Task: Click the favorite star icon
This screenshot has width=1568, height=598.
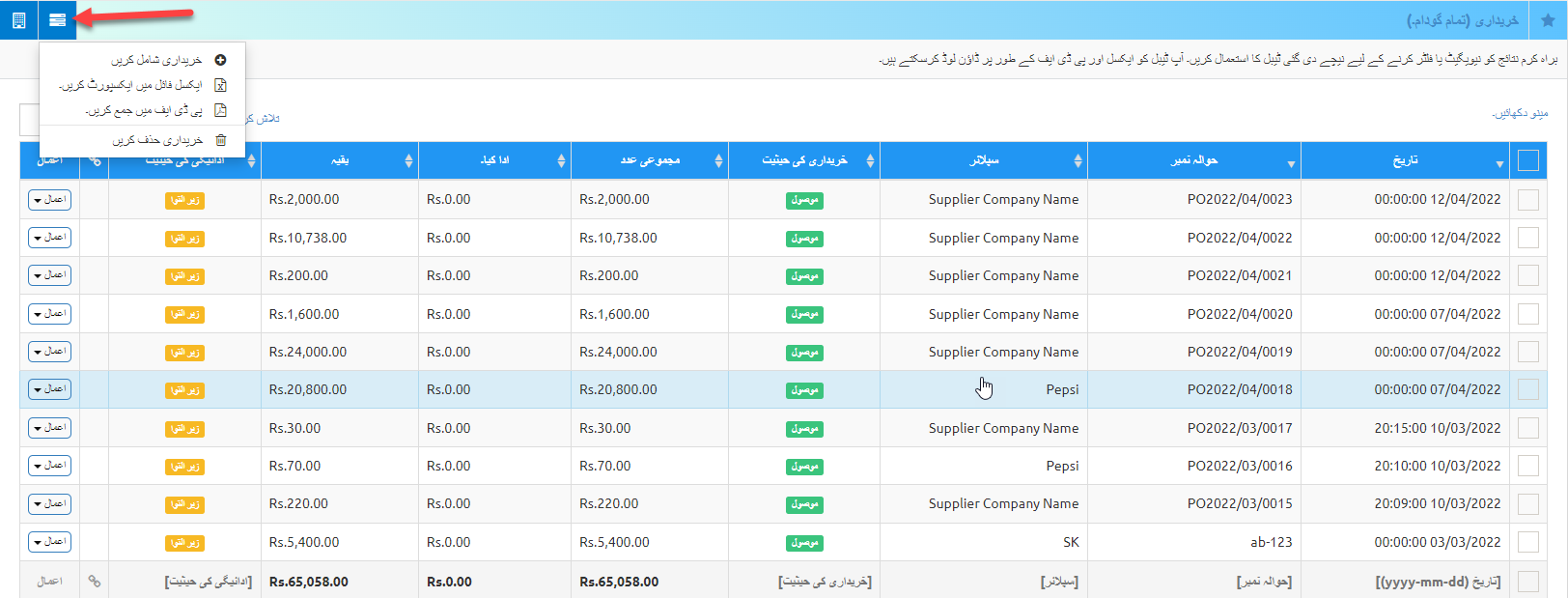Action: point(1548,20)
